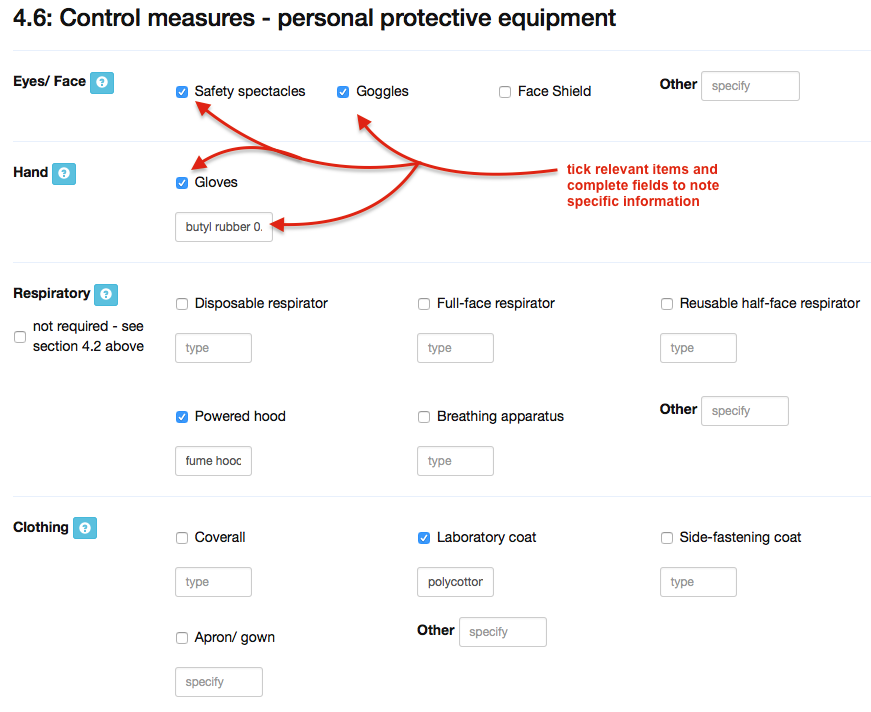This screenshot has height=712, width=871.
Task: Enable the Breathing apparatus checkbox
Action: (424, 417)
